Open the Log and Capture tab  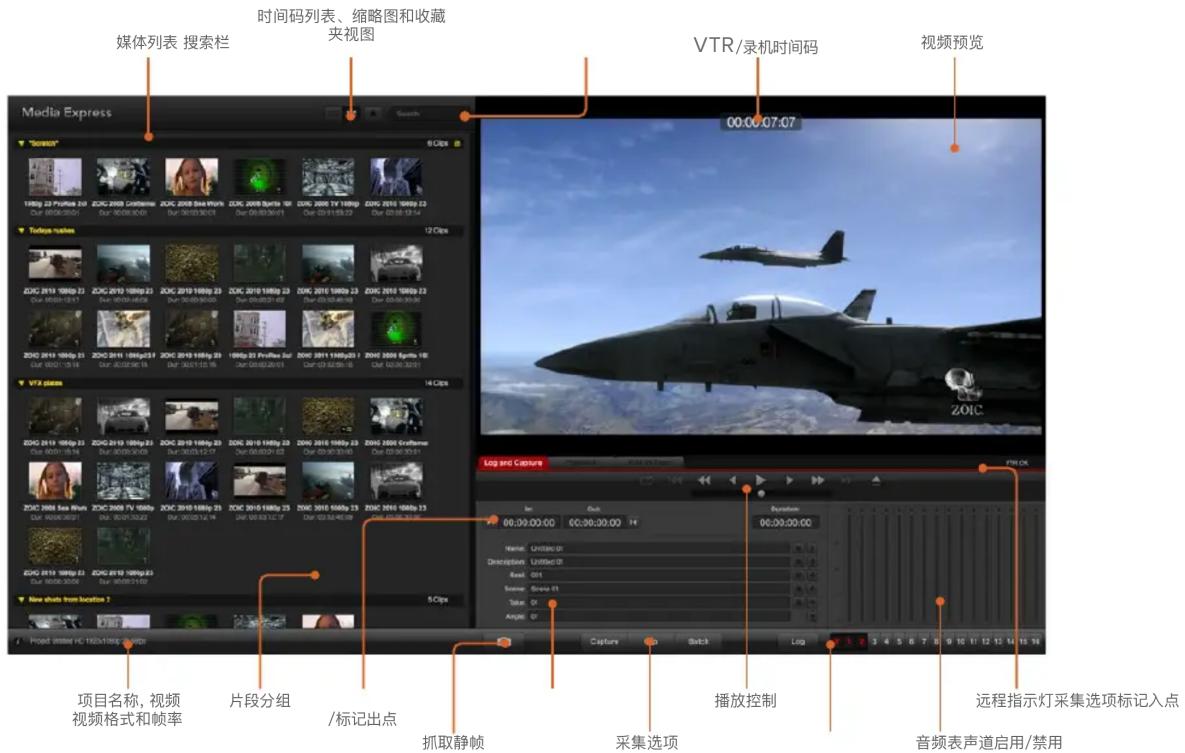[x=512, y=463]
